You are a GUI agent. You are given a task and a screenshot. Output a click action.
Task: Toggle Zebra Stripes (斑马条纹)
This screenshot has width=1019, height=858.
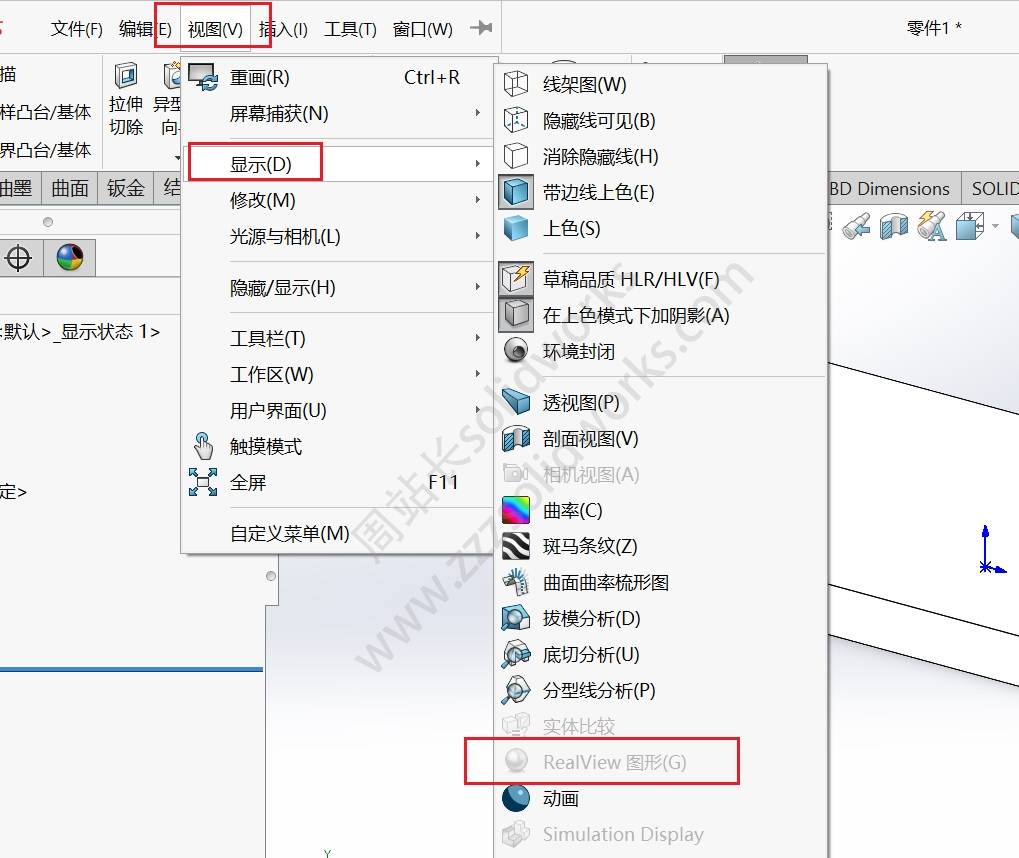coord(660,547)
